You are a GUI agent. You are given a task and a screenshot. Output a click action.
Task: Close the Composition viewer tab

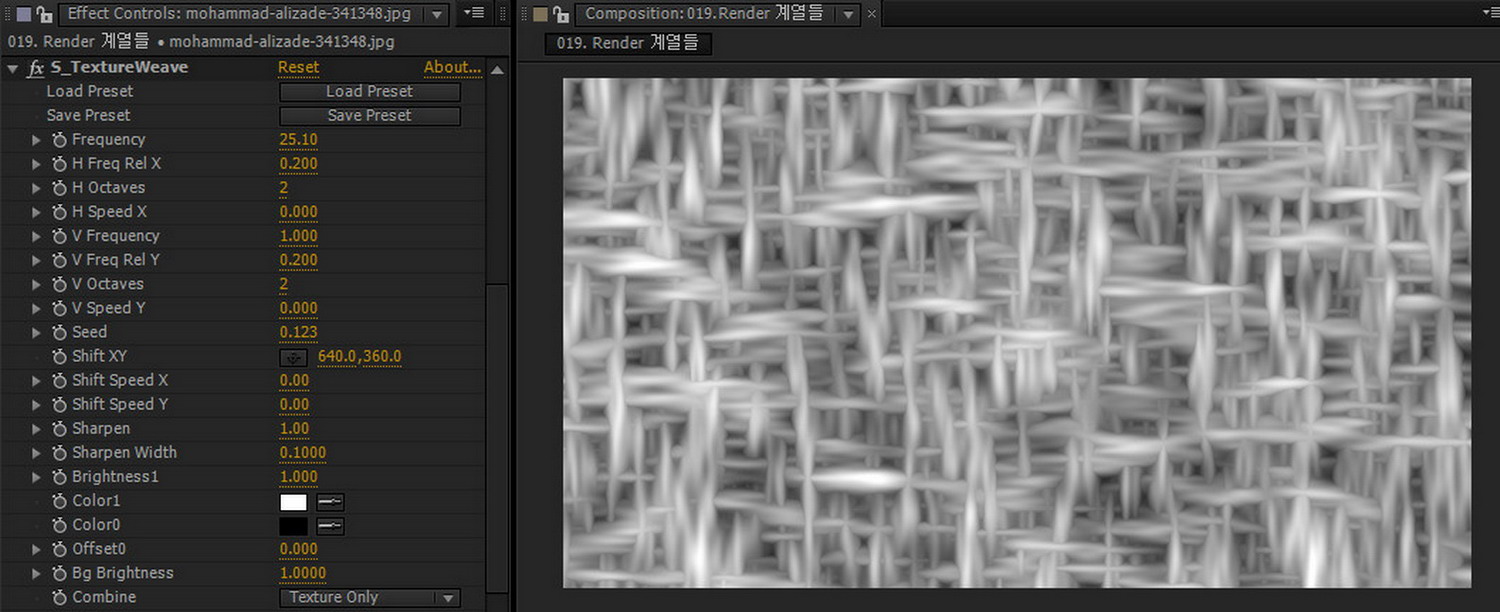coord(871,14)
